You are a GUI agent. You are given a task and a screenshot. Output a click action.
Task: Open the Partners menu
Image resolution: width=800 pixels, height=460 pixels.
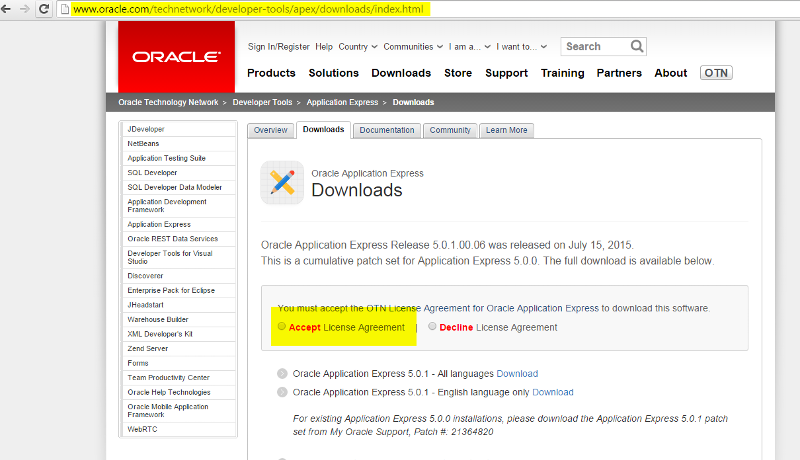pos(619,73)
